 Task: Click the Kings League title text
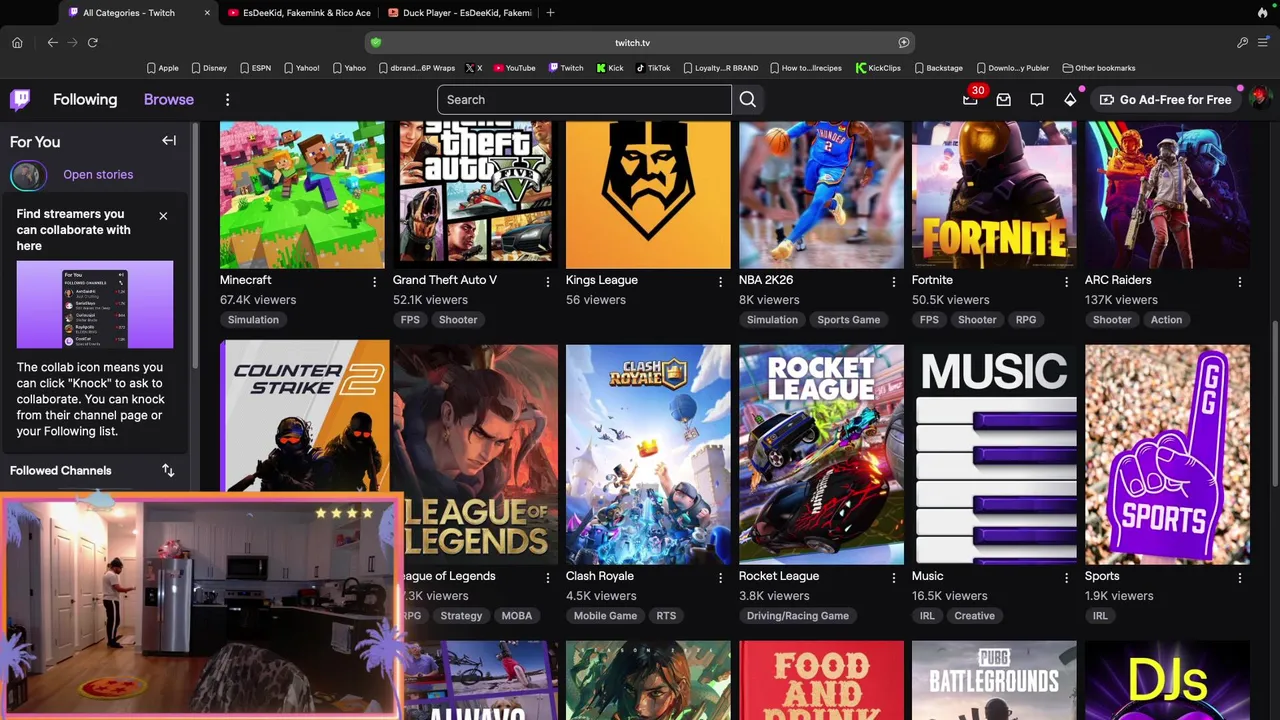pos(602,280)
